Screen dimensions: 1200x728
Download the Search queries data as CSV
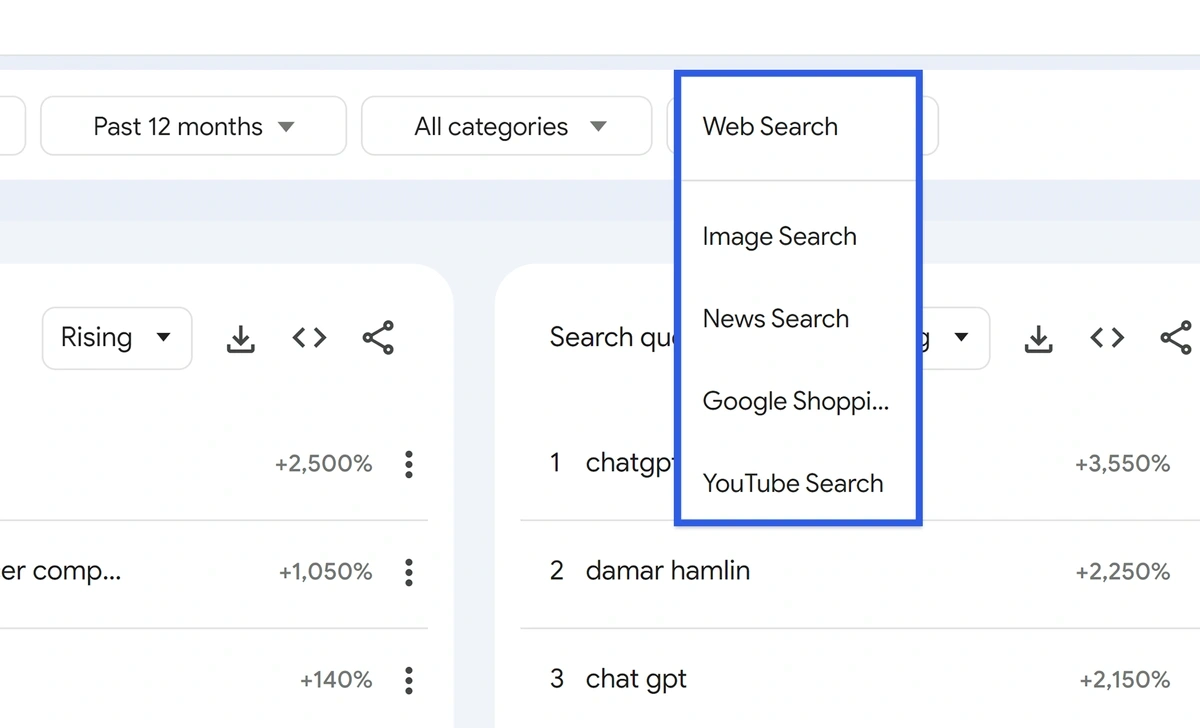1039,339
